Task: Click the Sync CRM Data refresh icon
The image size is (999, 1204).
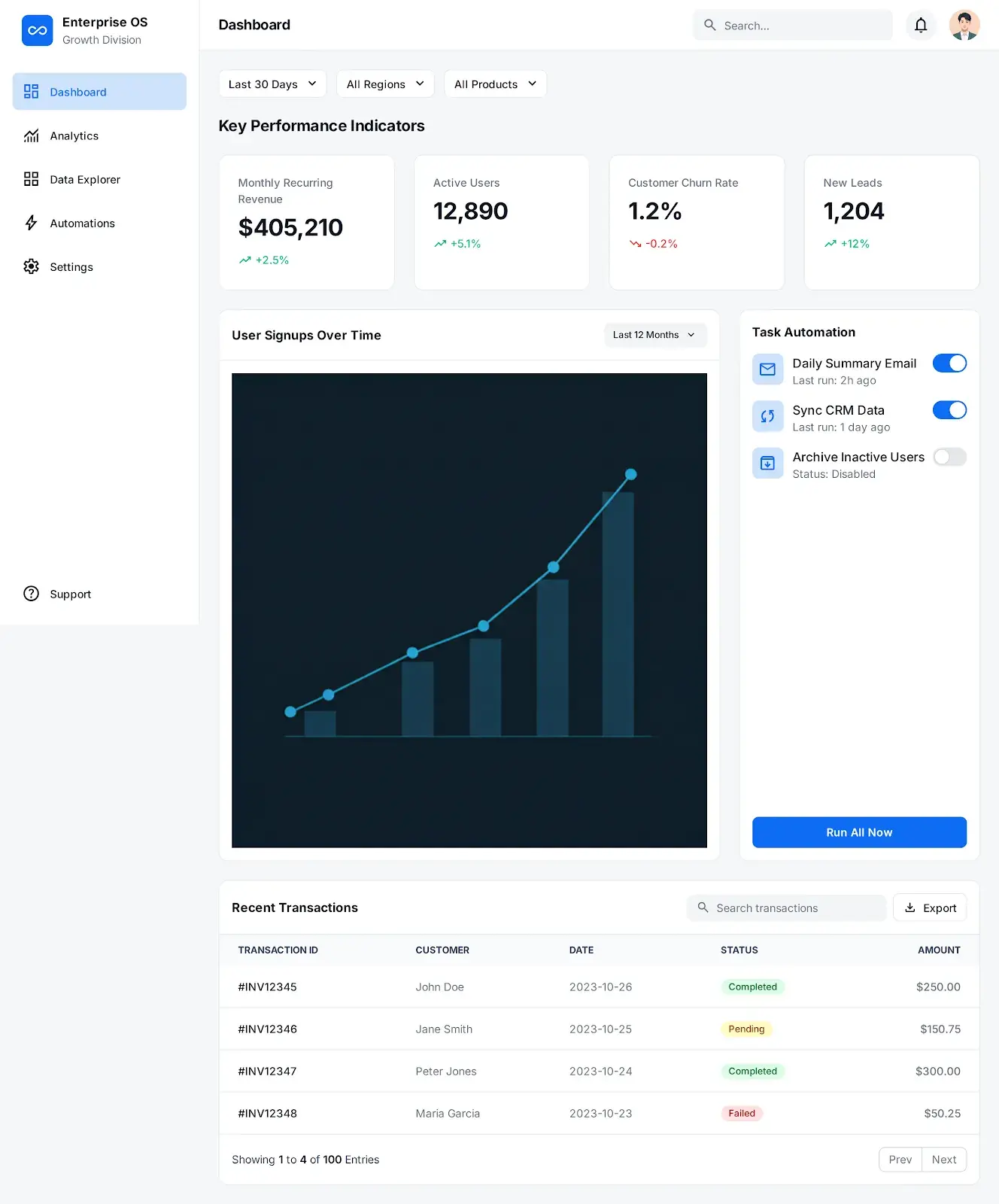Action: point(767,416)
